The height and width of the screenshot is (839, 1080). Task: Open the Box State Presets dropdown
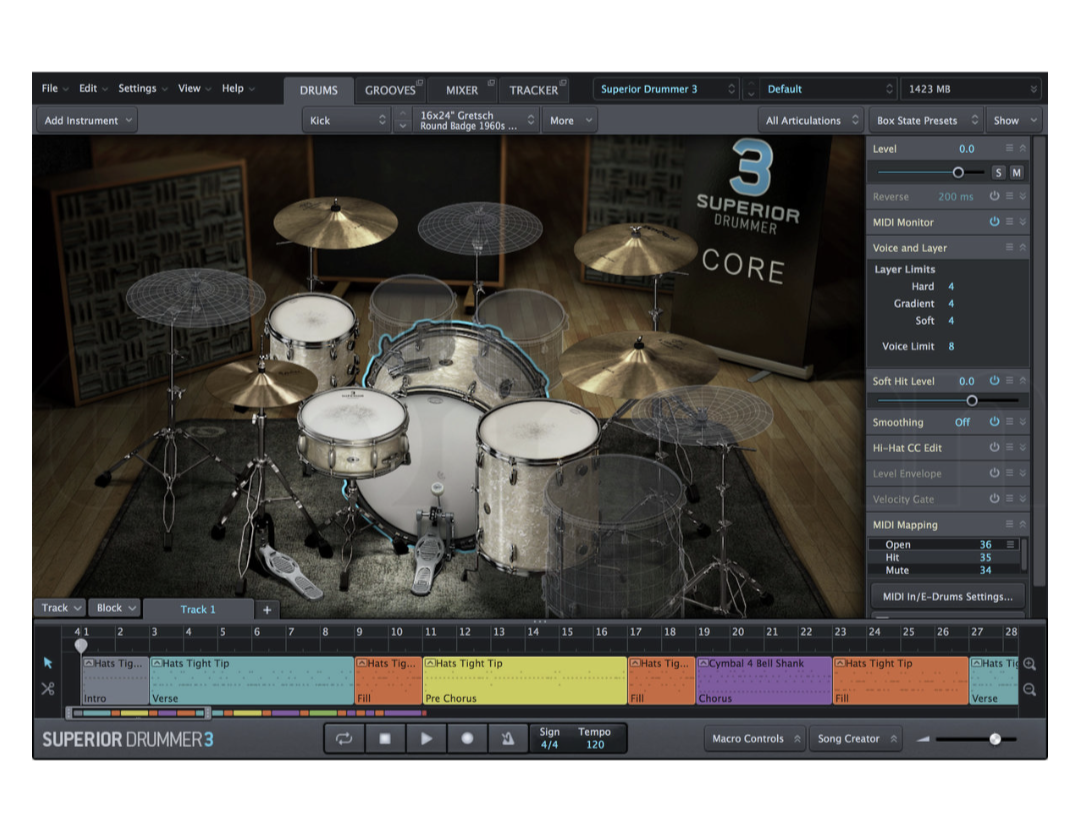(x=926, y=121)
